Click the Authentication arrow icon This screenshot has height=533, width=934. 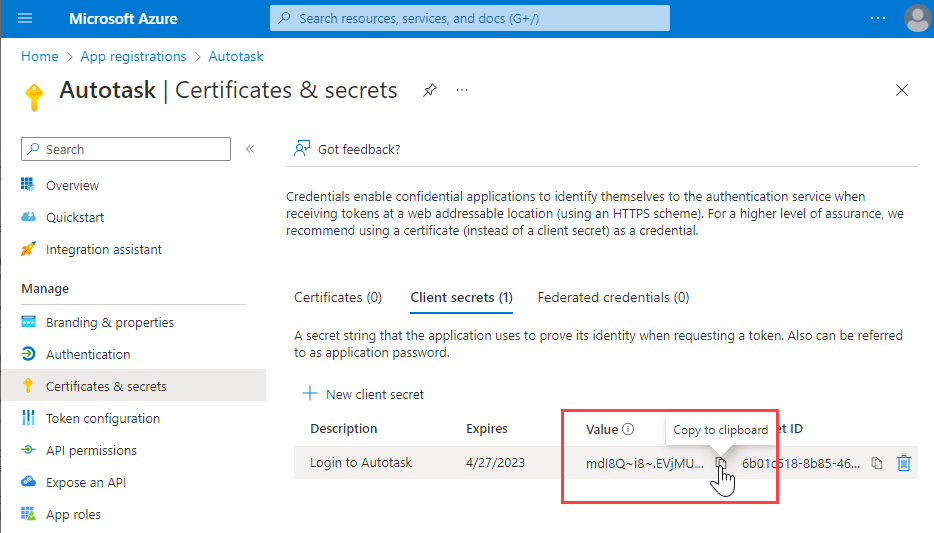pyautogui.click(x=28, y=354)
